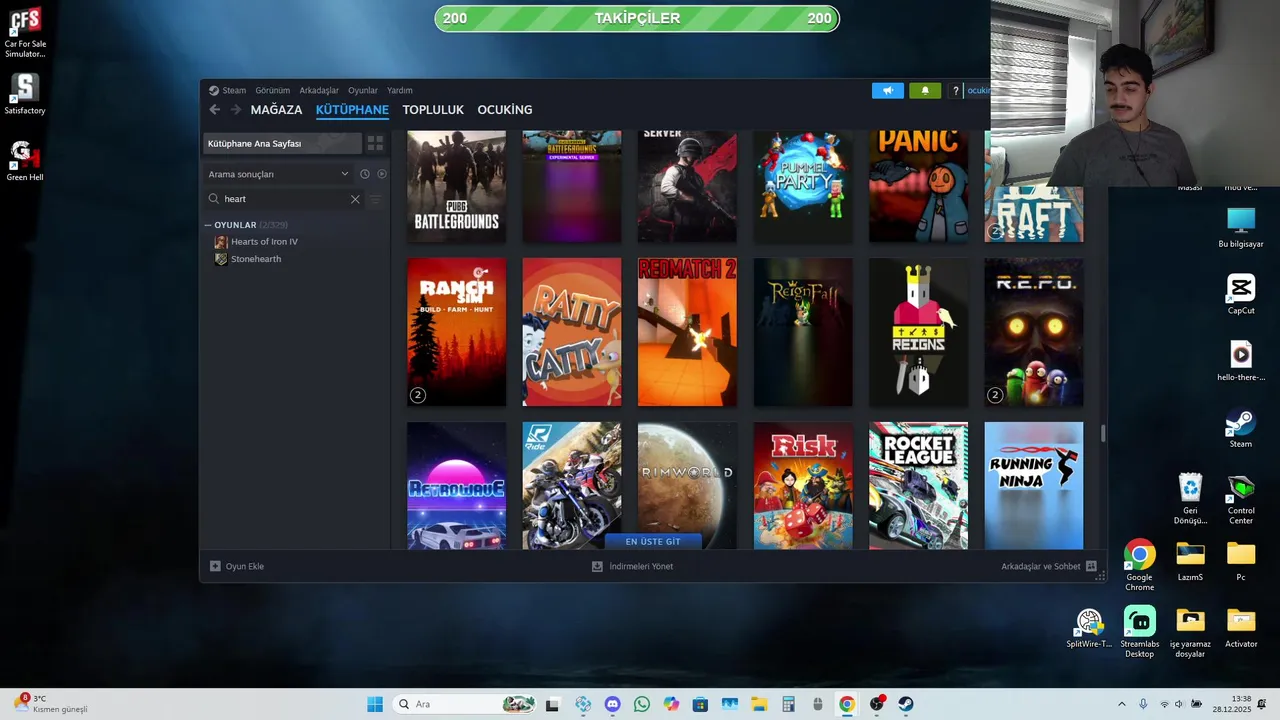Click the Steam icon in taskbar
Screen dimensions: 1280x720
tap(906, 704)
